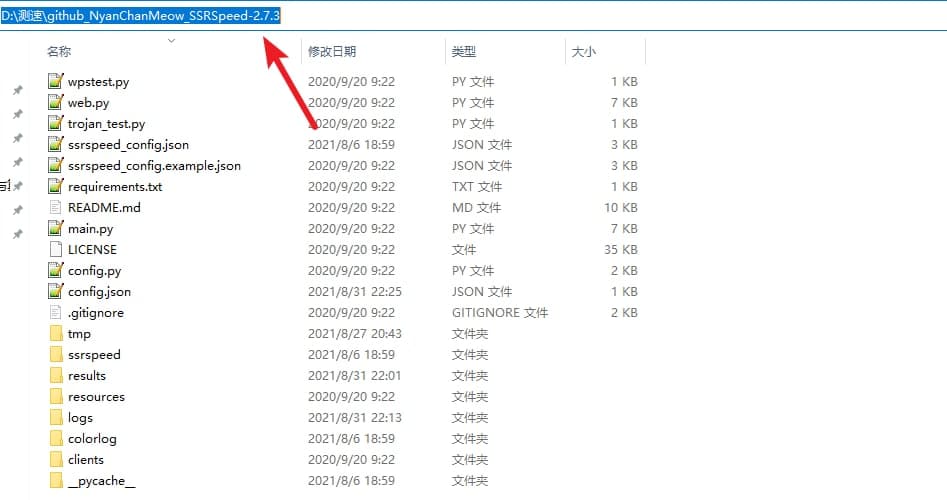Select the README.md document icon

coord(56,208)
